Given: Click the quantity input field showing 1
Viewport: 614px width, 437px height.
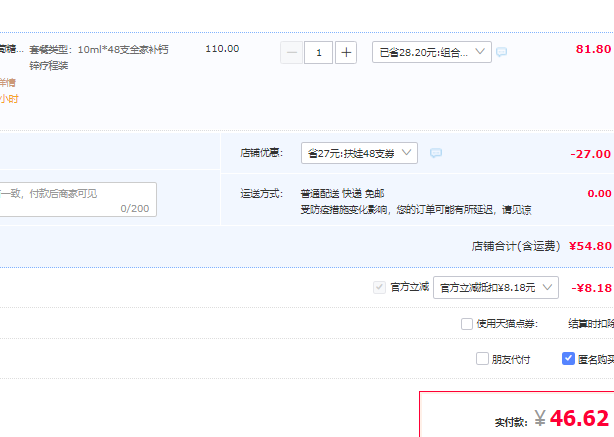Looking at the screenshot, I should 318,52.
